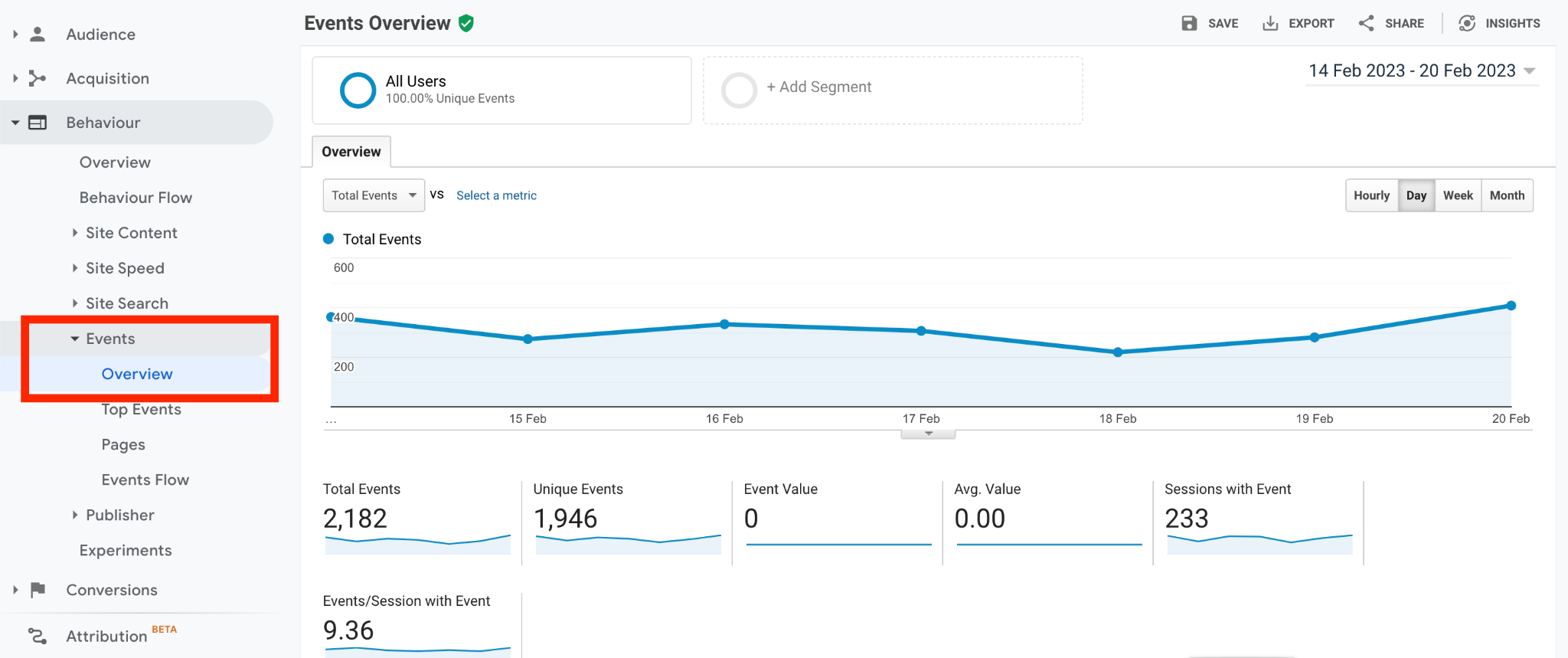
Task: Click the Save floppy disk icon
Action: tap(1189, 23)
